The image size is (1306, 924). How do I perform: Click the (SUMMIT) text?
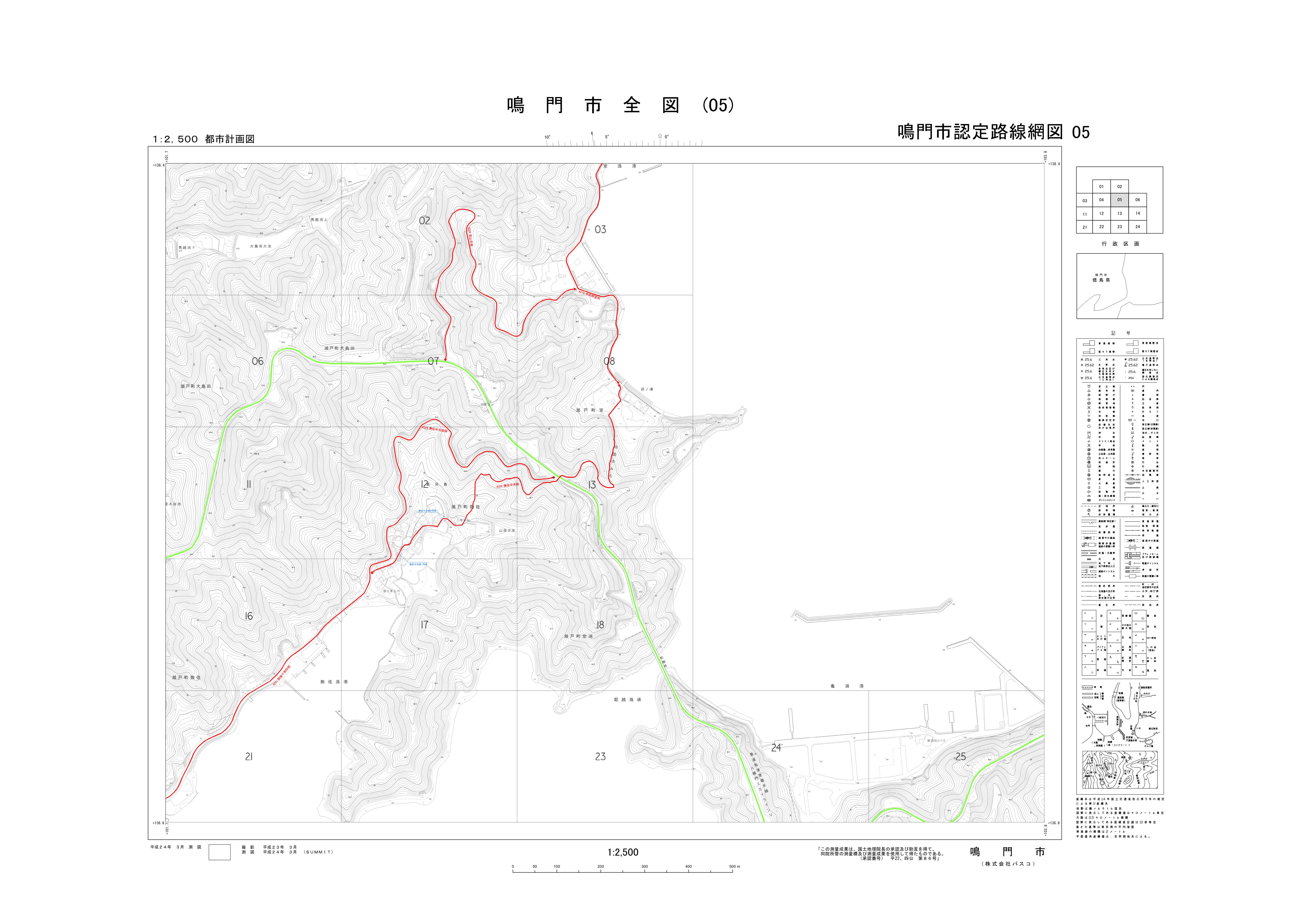tap(319, 852)
